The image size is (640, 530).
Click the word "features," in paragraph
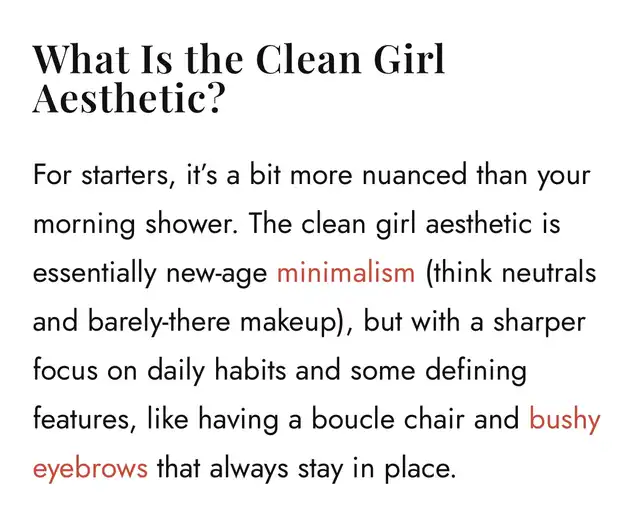pyautogui.click(x=80, y=418)
